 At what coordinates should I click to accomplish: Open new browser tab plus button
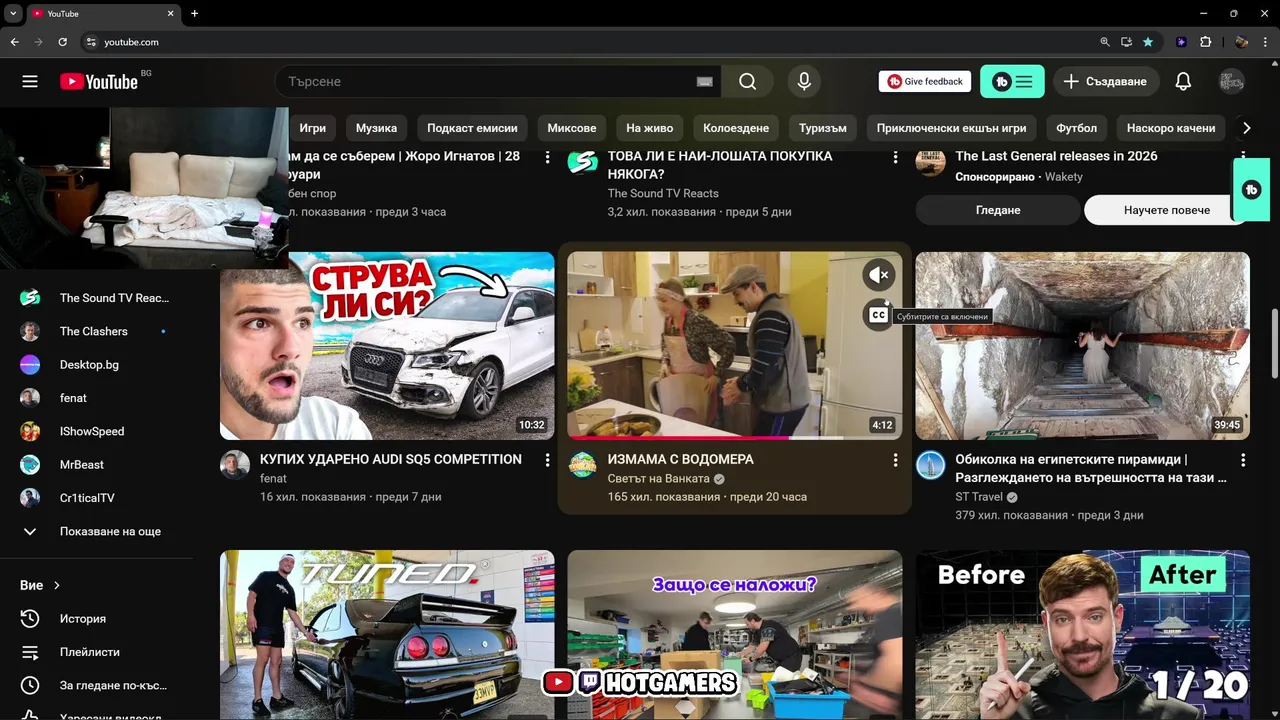click(194, 13)
